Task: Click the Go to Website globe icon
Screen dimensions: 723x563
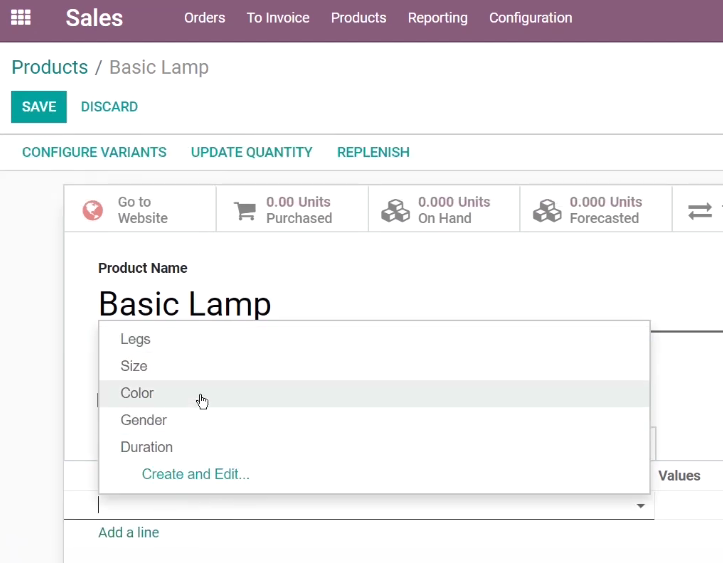Action: [93, 210]
